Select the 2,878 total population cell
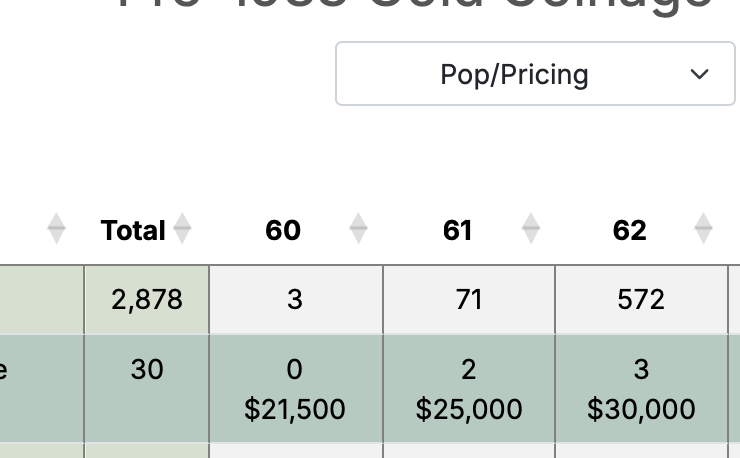Image resolution: width=740 pixels, height=458 pixels. [147, 300]
